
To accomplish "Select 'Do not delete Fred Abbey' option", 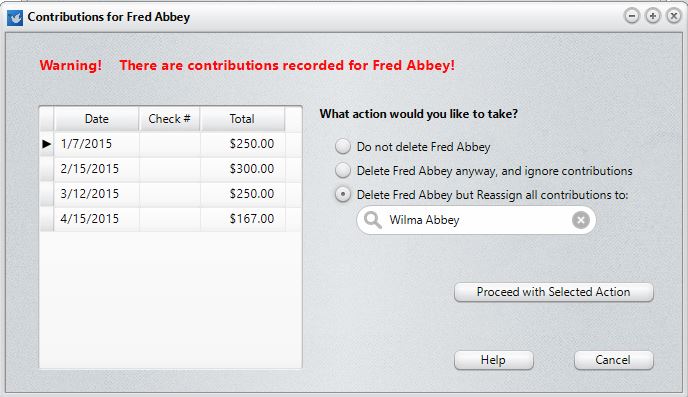I will pos(343,146).
